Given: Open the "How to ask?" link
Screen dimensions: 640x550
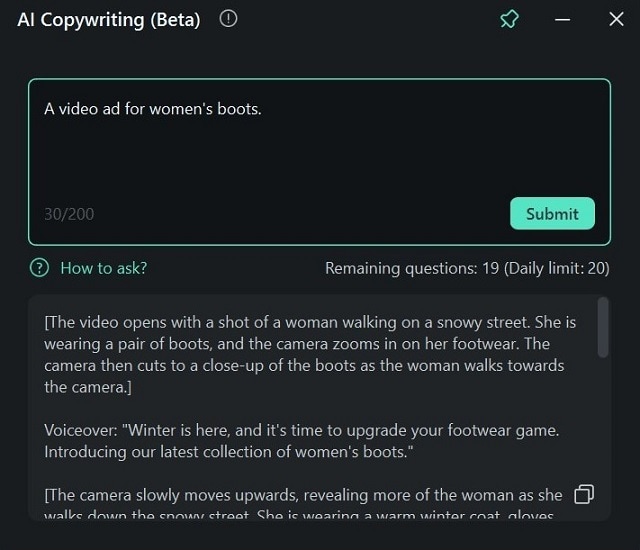Looking at the screenshot, I should (x=103, y=268).
